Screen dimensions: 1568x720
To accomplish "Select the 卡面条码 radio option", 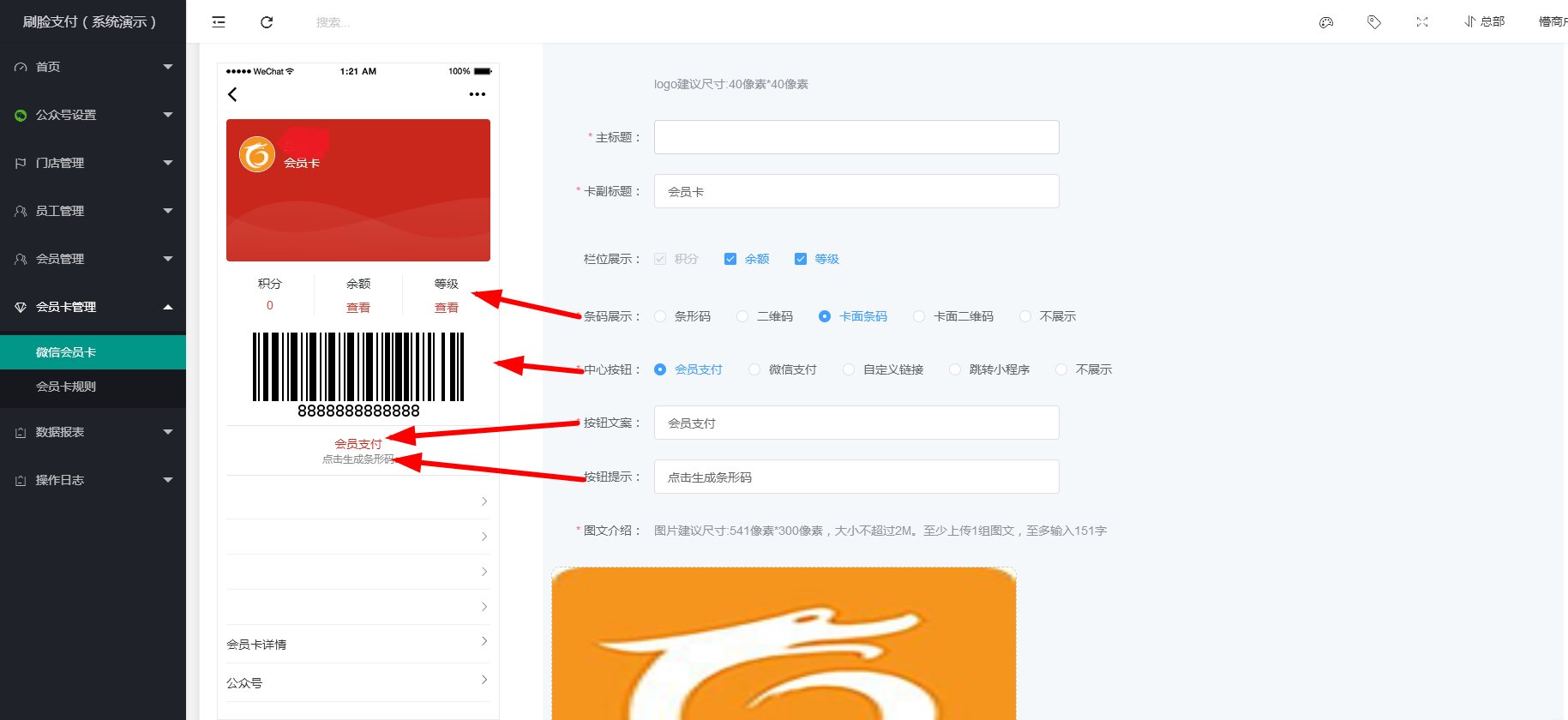I will (825, 316).
